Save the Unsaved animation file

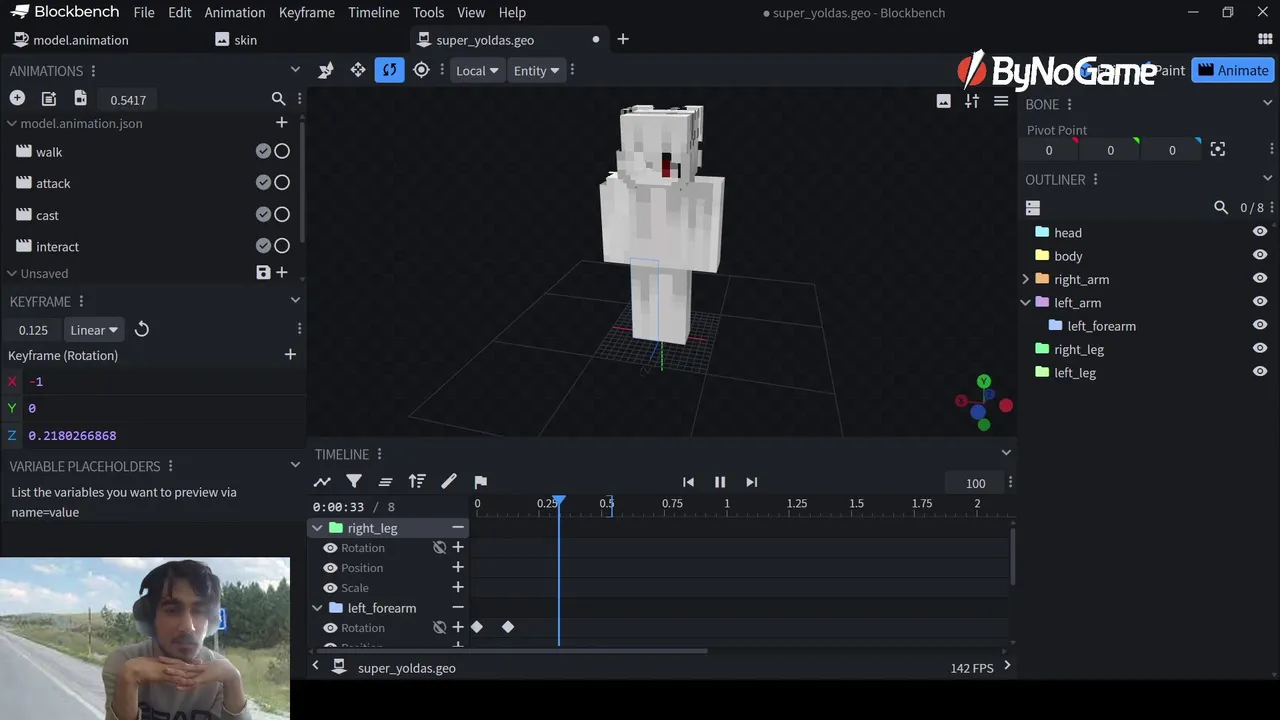[x=263, y=272]
